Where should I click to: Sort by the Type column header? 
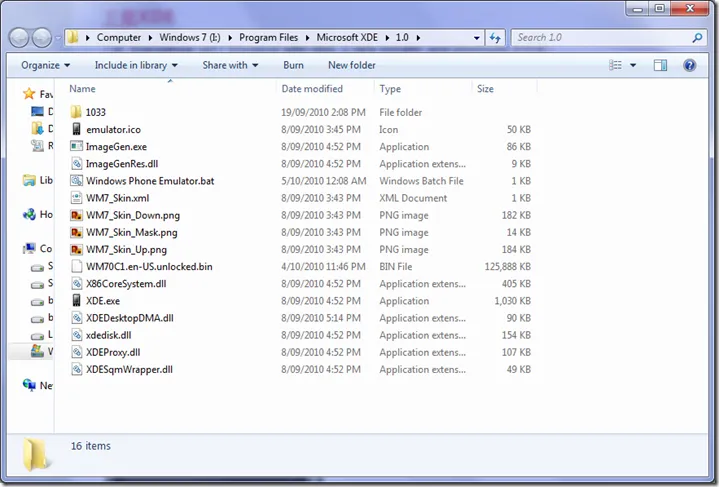click(x=423, y=89)
